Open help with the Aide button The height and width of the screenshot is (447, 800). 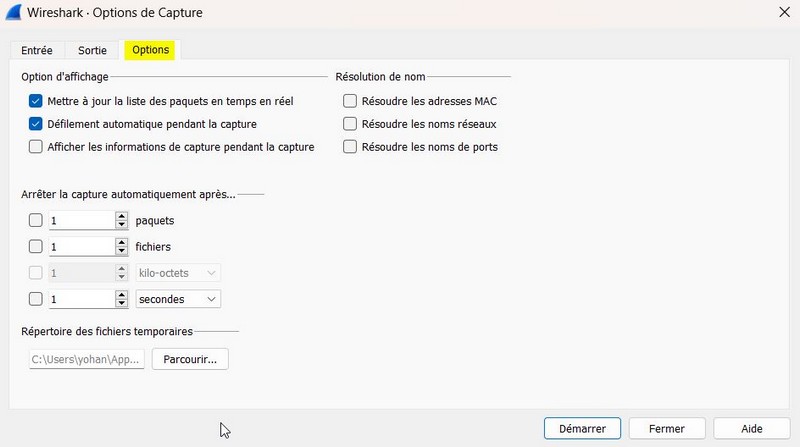coord(752,429)
